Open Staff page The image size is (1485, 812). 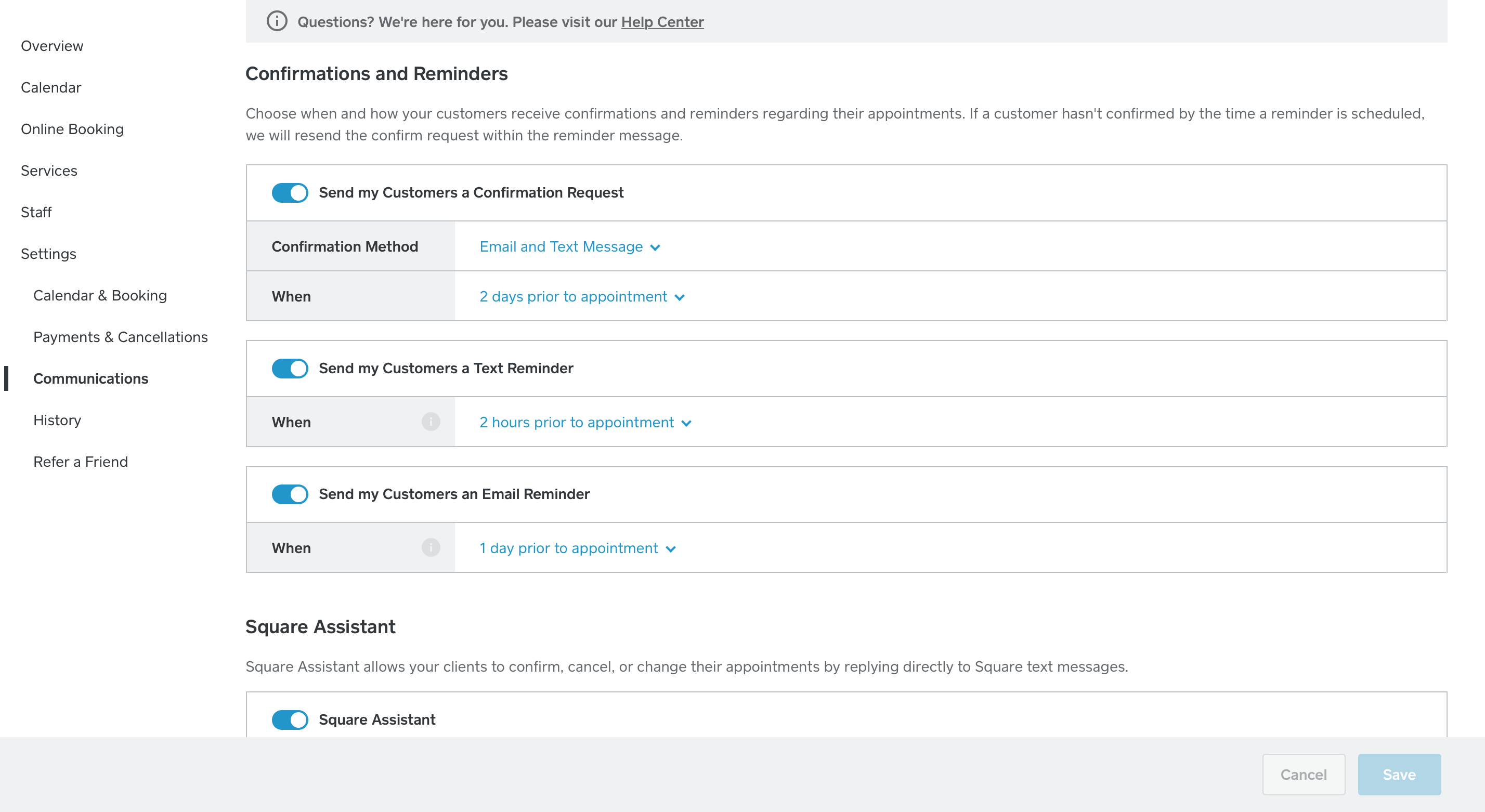click(x=36, y=212)
